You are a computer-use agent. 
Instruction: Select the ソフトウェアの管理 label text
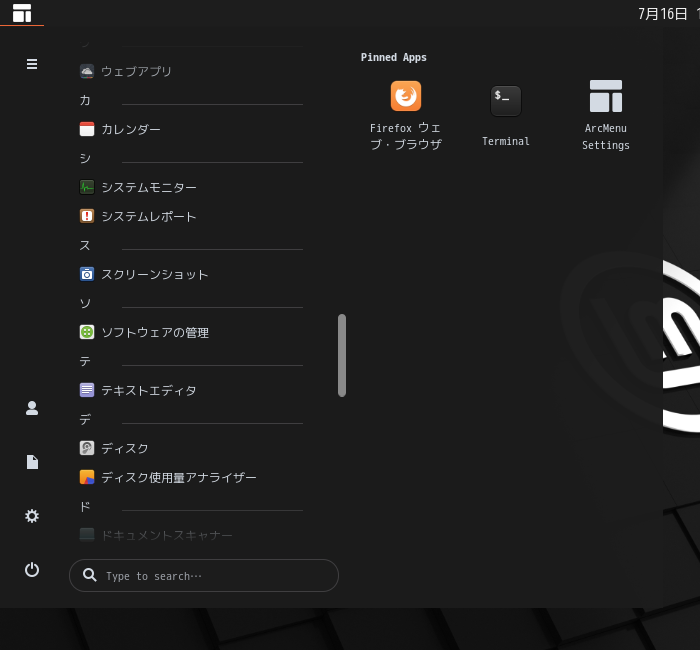click(155, 333)
